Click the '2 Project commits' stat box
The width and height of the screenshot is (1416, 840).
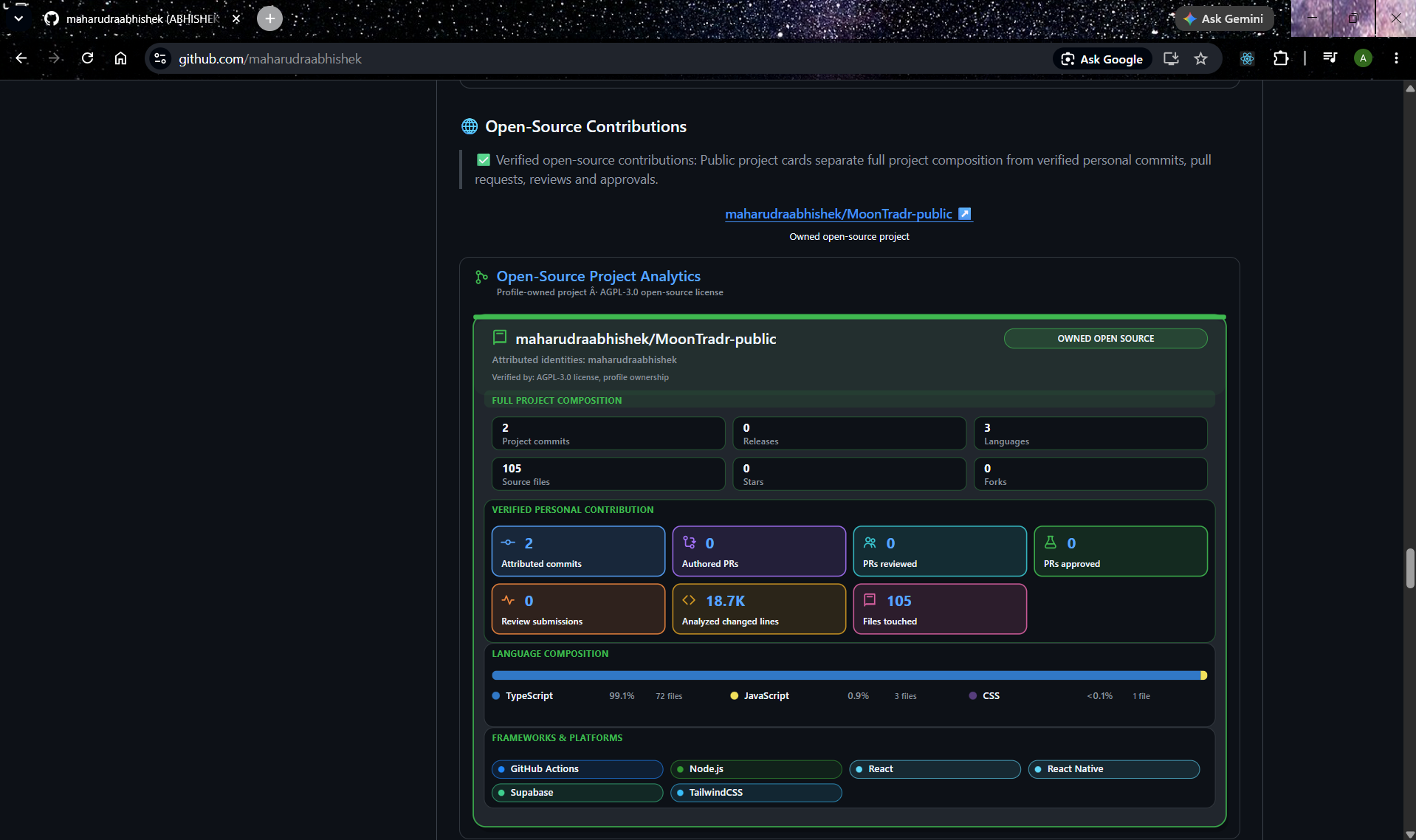coord(608,433)
